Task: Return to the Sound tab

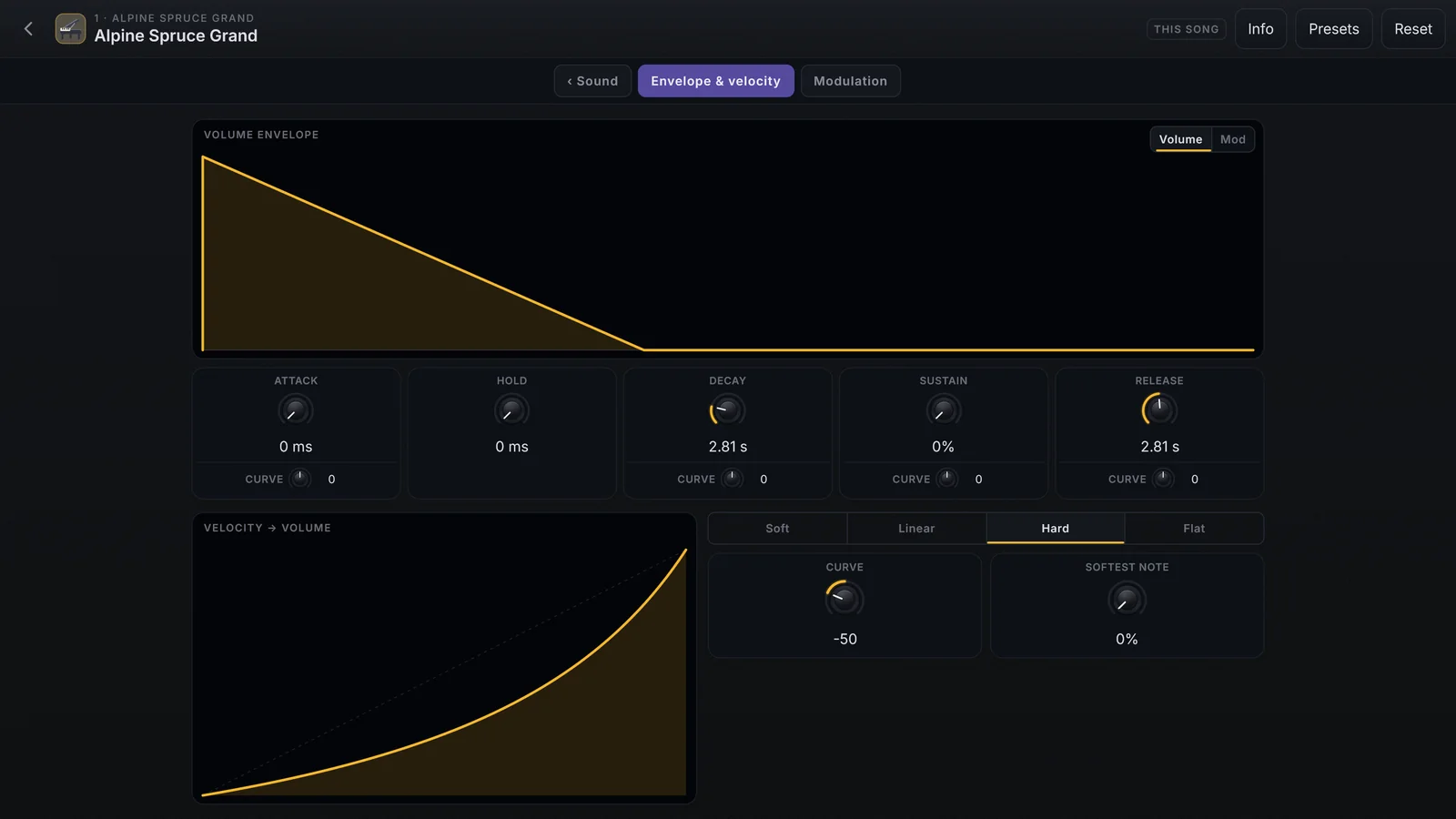Action: pos(592,81)
